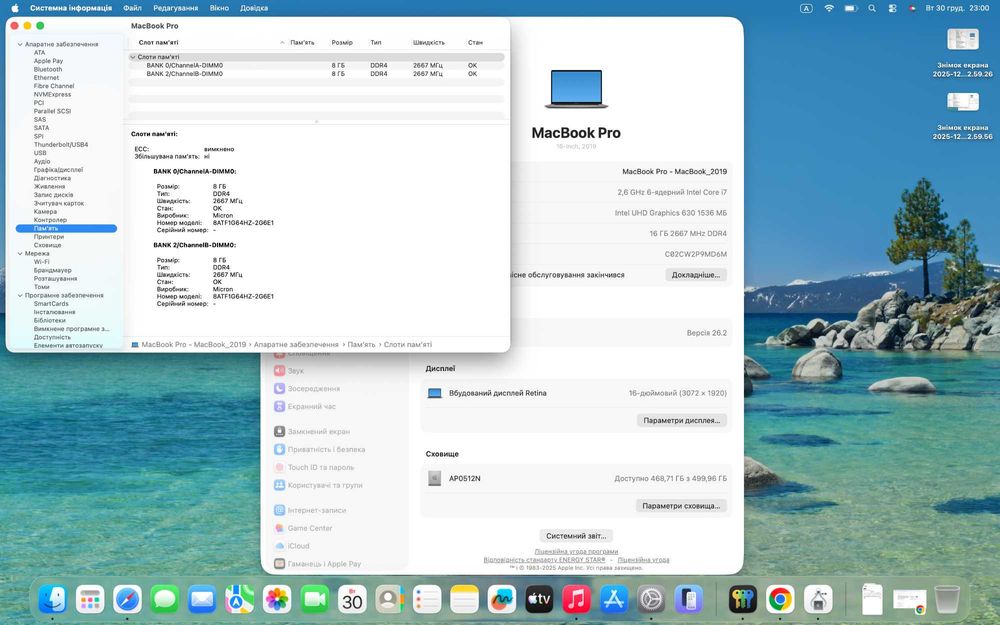Select Інсталювання under software section
The height and width of the screenshot is (625, 1000).
point(54,312)
